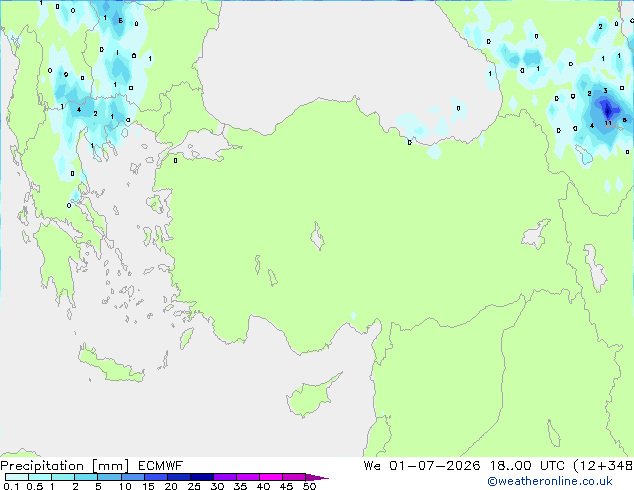Screen dimensions: 634x490
Task: Click the legend value label 50
Action: [x=309, y=486]
